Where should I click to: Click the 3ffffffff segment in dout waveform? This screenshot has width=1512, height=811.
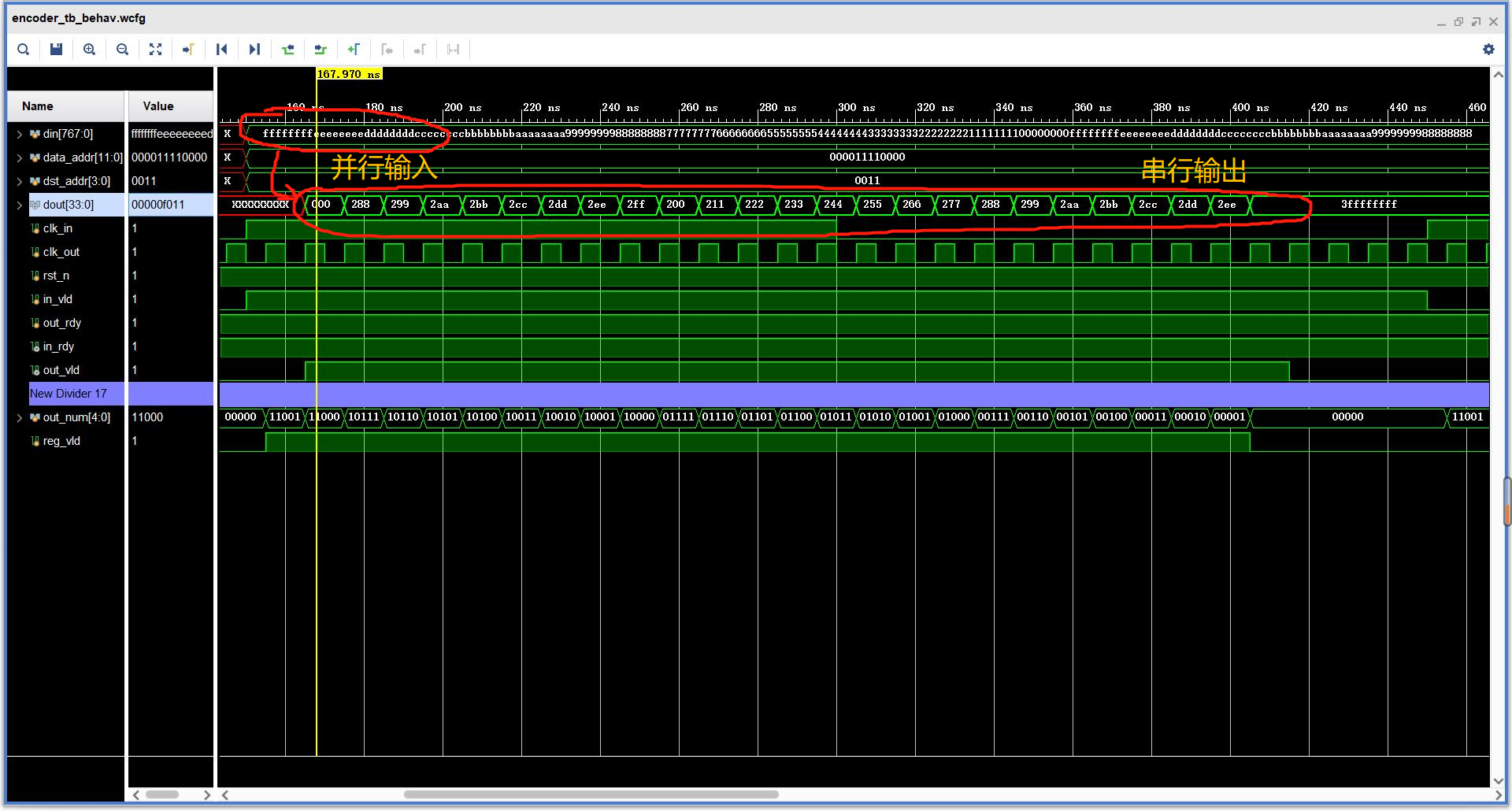(x=1369, y=205)
